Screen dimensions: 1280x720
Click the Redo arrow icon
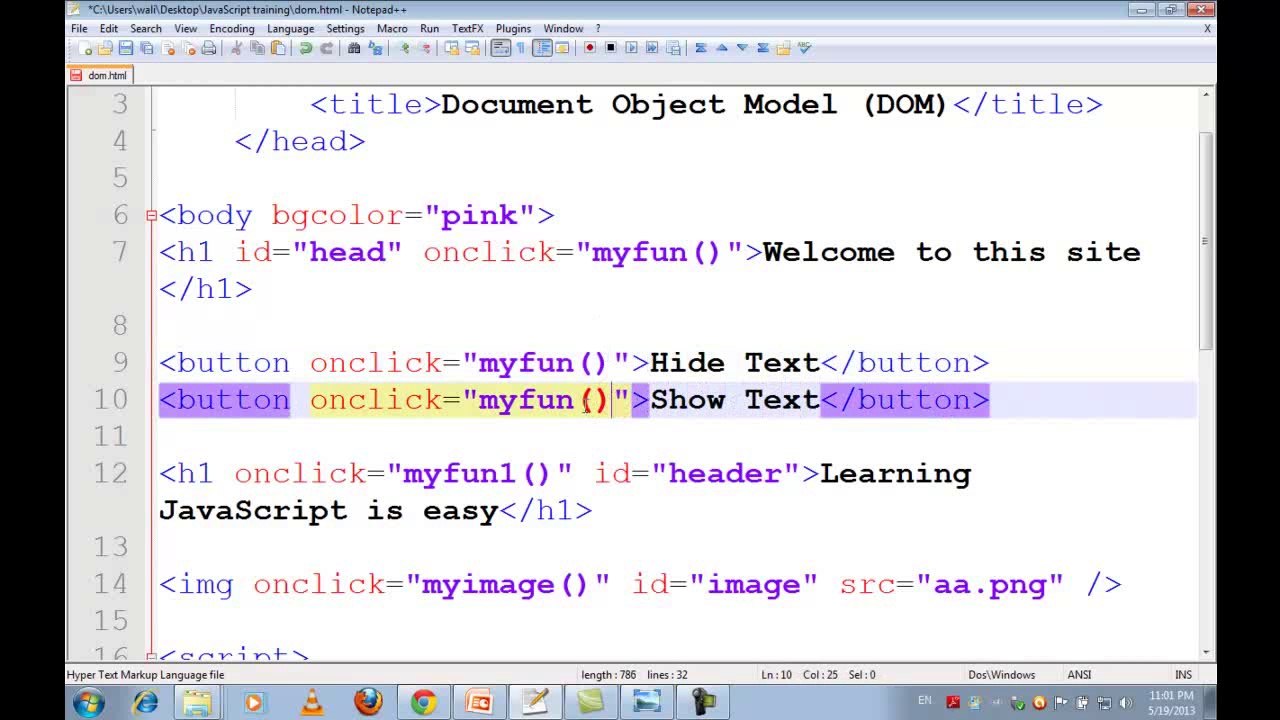[326, 48]
